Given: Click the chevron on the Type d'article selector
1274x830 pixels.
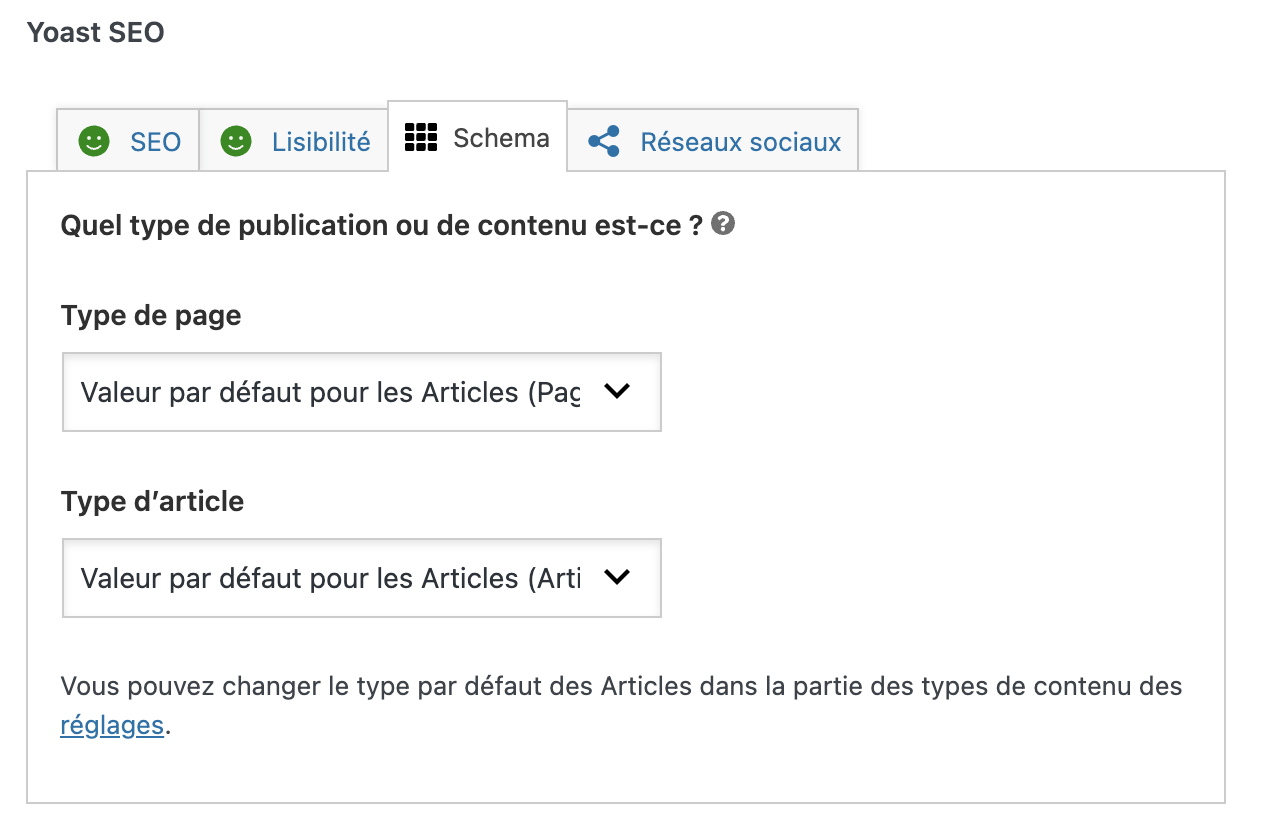Looking at the screenshot, I should tap(617, 578).
